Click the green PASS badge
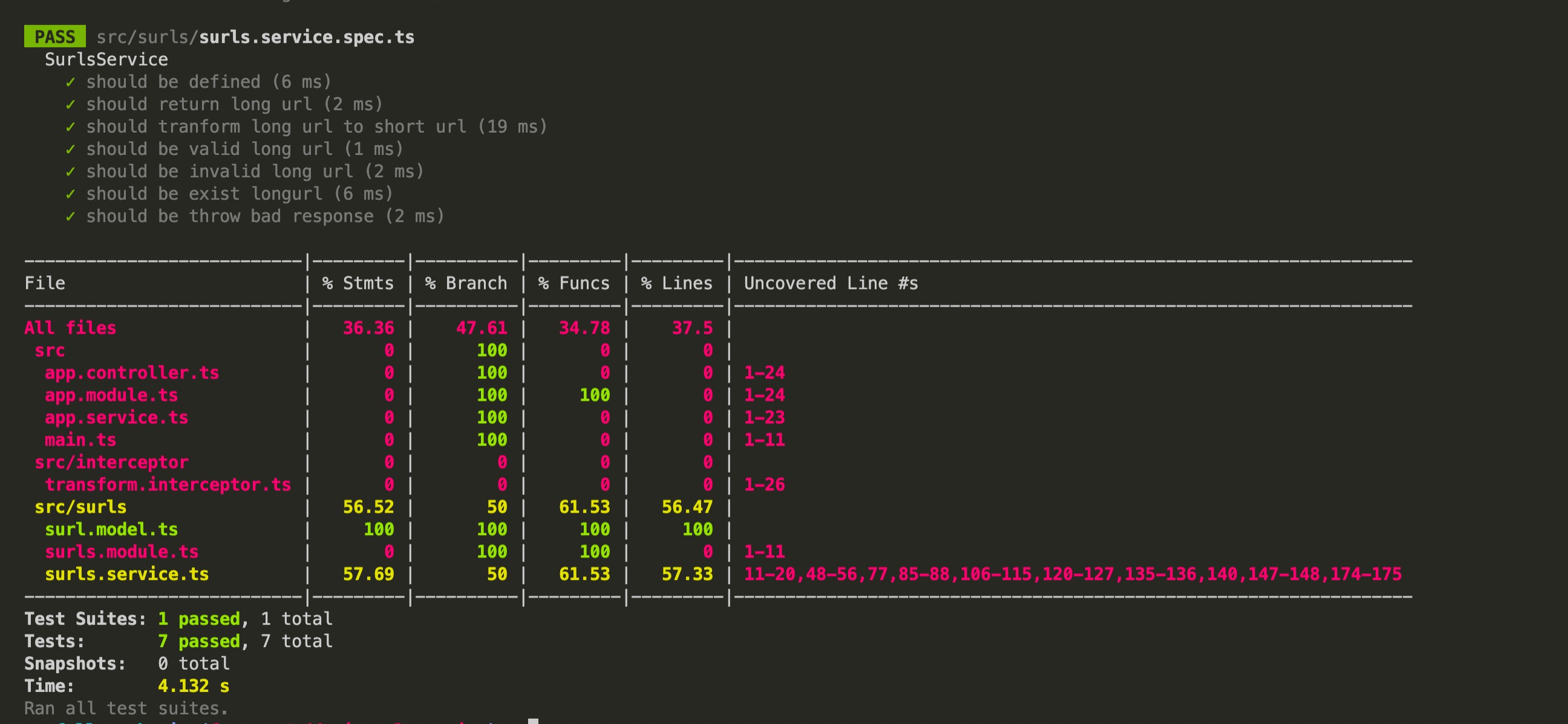Screen dimensions: 1568x724 55,36
